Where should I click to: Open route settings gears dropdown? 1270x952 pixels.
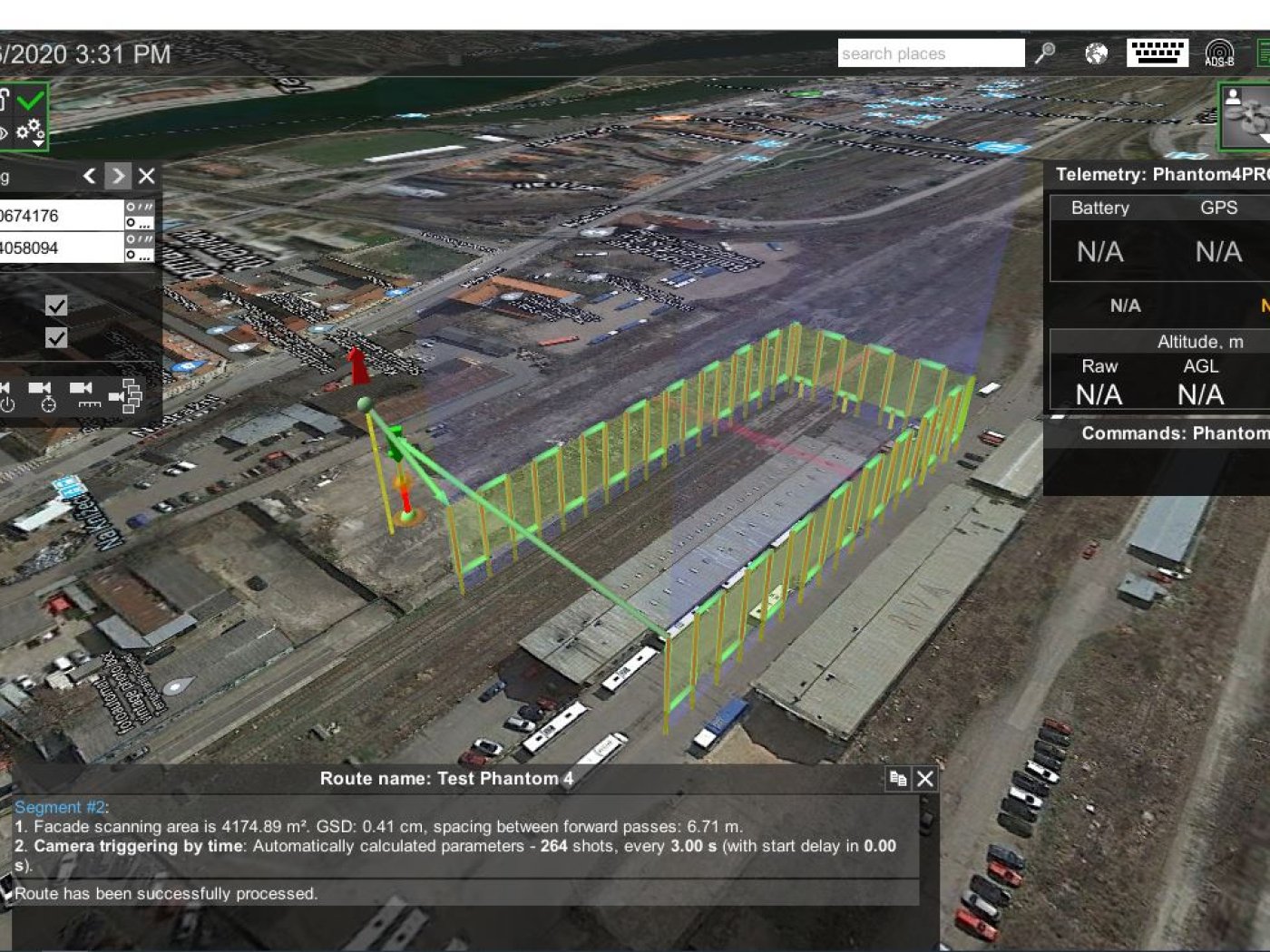click(x=30, y=131)
